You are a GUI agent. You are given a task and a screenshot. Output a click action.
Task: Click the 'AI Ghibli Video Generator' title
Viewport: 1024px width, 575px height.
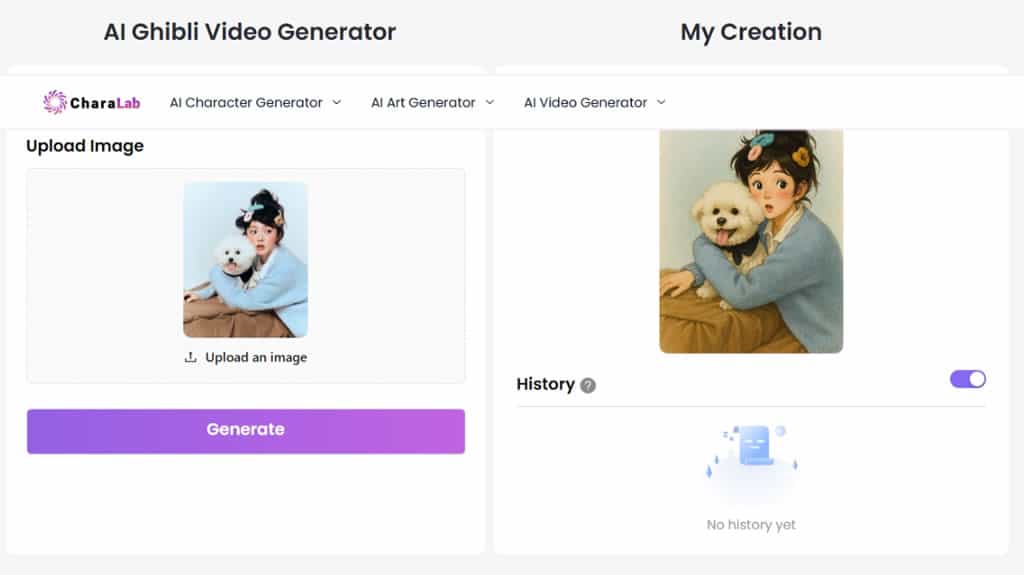point(250,32)
